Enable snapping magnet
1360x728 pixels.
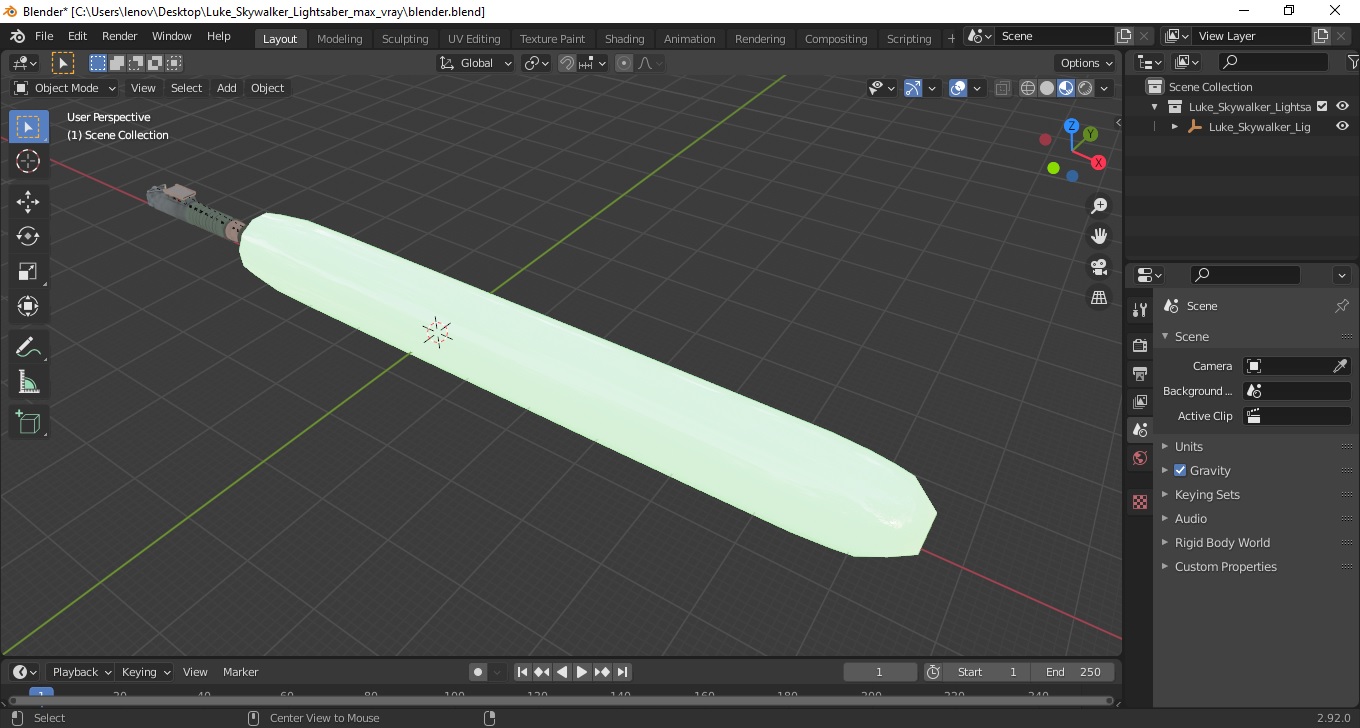pos(567,63)
